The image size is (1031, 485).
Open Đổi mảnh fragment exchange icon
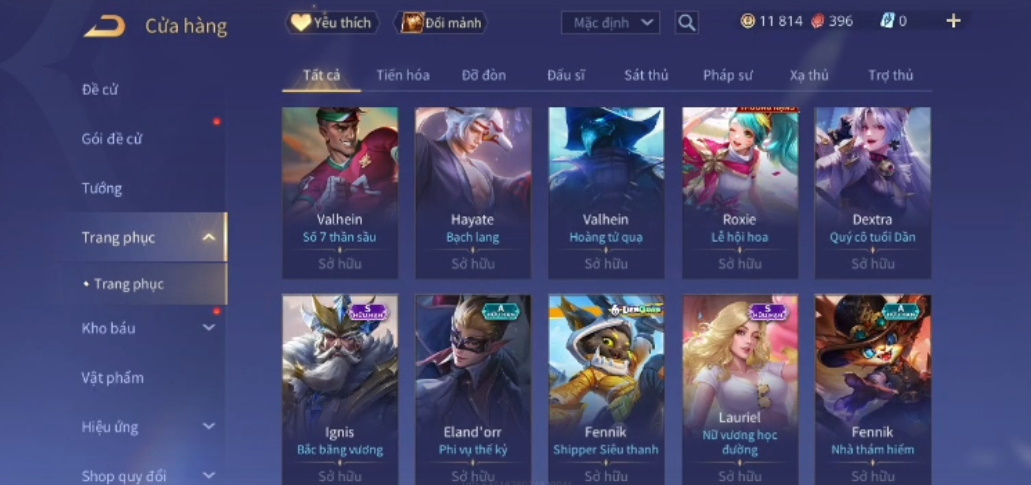coord(412,23)
